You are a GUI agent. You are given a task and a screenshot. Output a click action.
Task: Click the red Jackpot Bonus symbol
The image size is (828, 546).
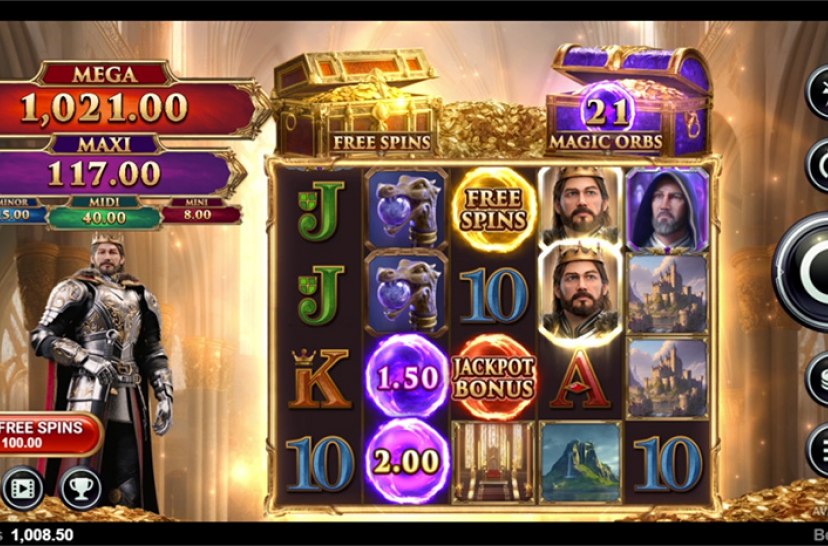point(494,377)
